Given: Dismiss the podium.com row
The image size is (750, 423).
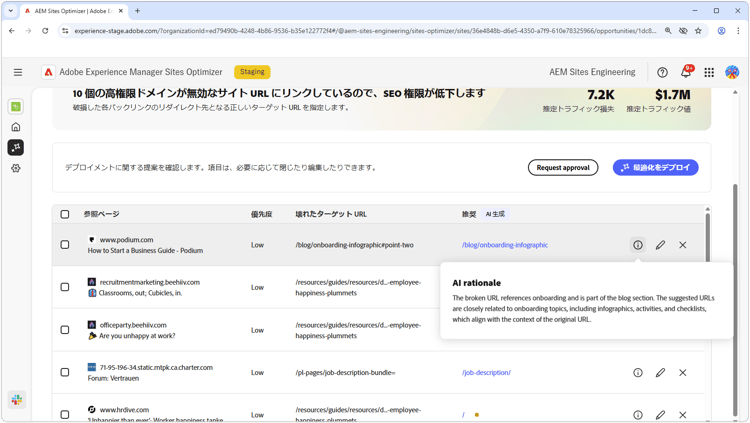Looking at the screenshot, I should pos(683,245).
